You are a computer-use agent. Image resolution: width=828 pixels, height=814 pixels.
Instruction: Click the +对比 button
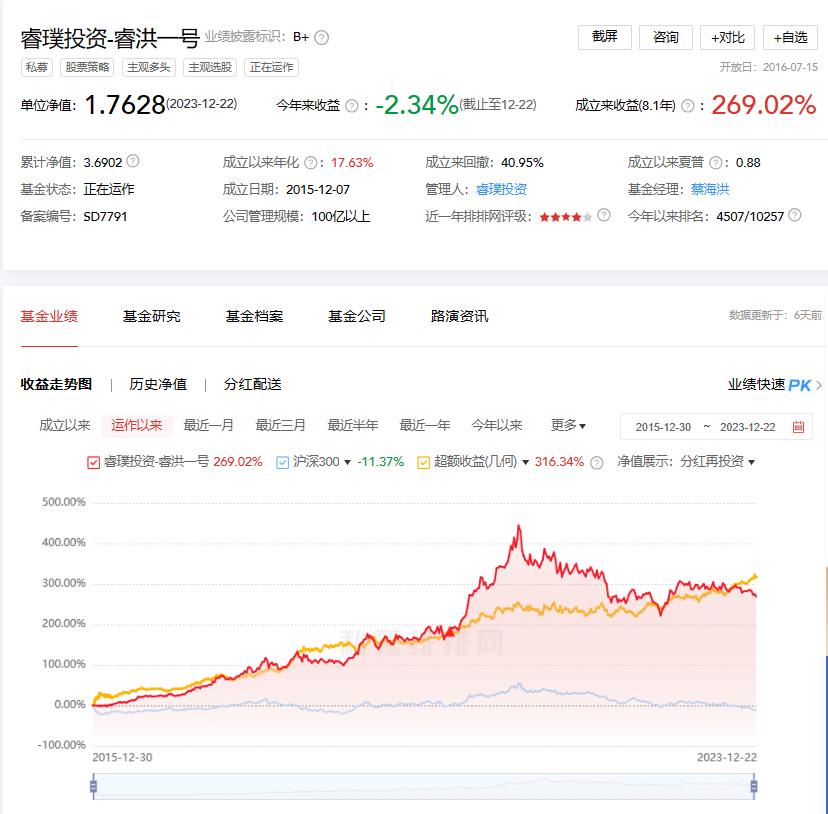[x=727, y=37]
